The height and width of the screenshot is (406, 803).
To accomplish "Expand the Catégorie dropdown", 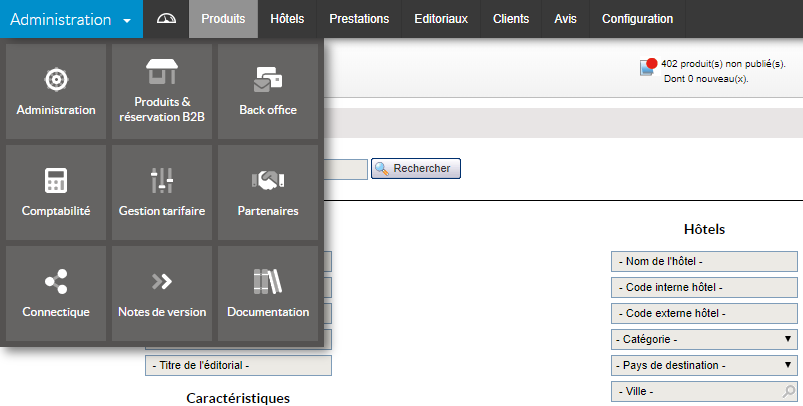I will pos(705,339).
